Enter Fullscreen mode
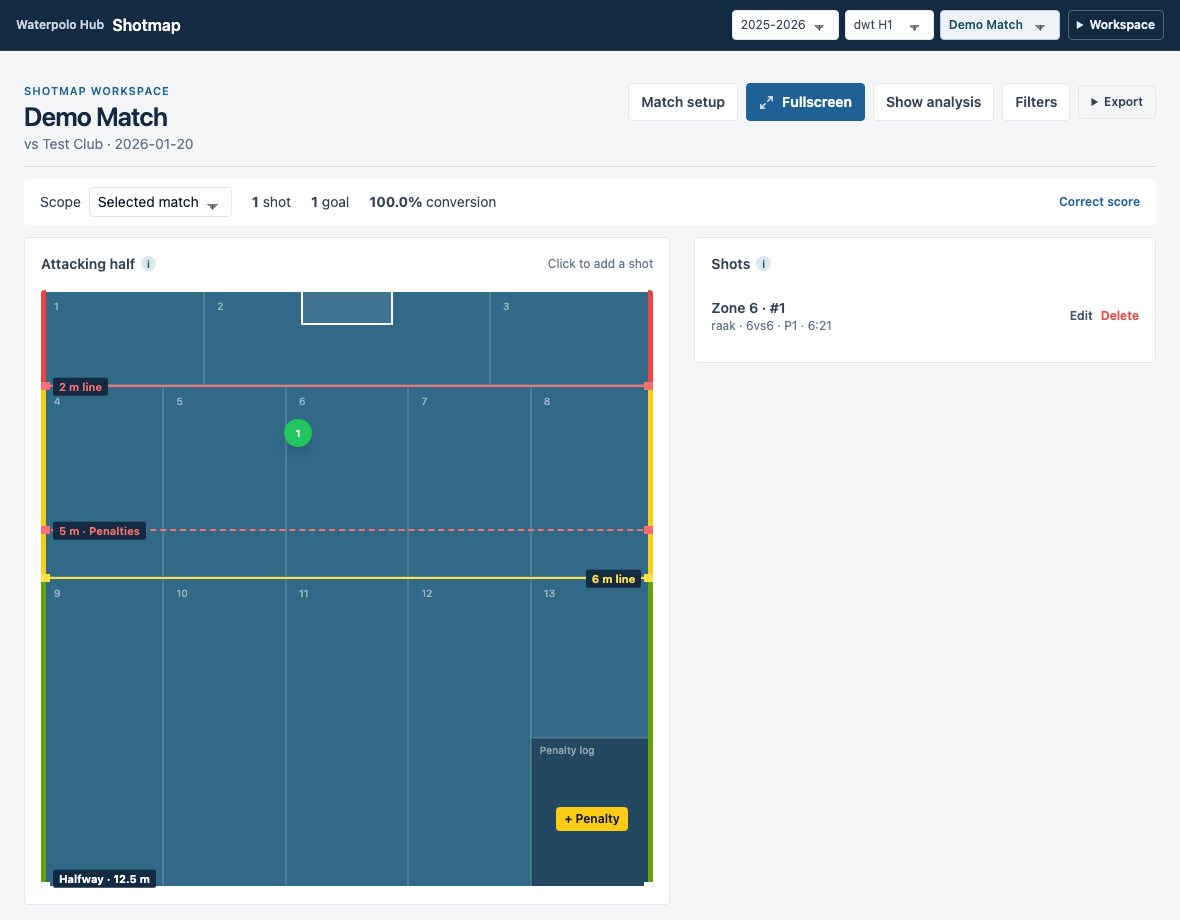 (x=805, y=102)
